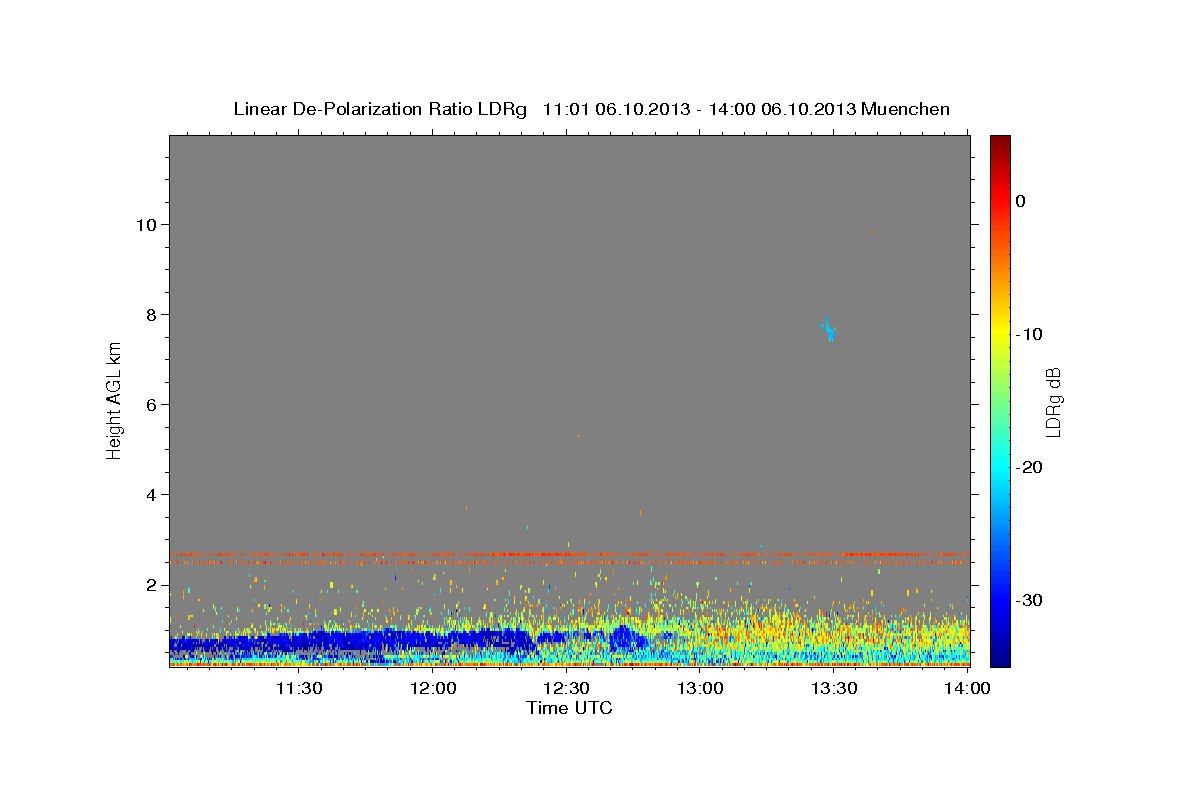The height and width of the screenshot is (800, 1200).
Task: Click the 13:30 time tick label
Action: (x=833, y=688)
